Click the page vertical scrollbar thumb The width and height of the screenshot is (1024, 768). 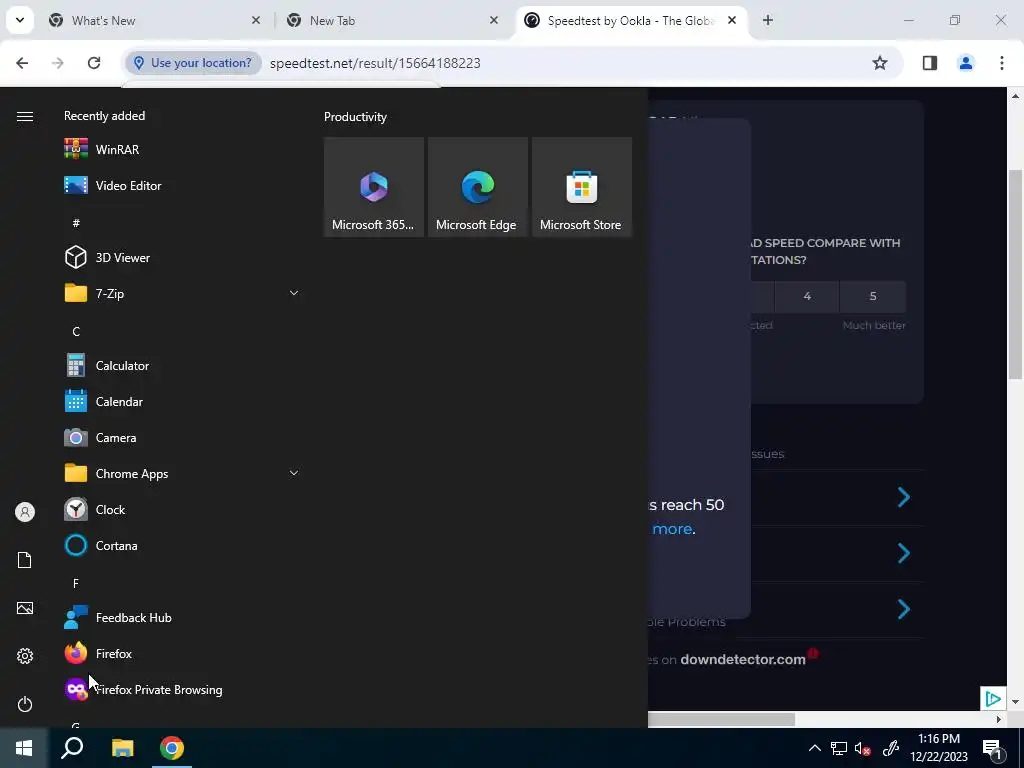click(1015, 274)
